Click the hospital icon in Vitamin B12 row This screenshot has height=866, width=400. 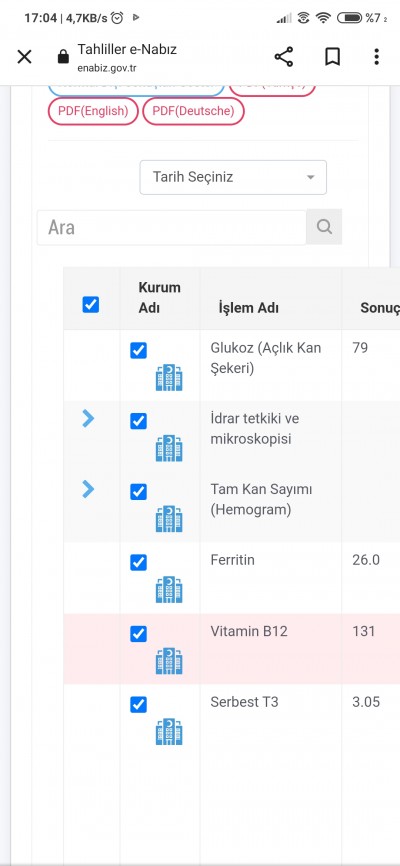pyautogui.click(x=169, y=661)
